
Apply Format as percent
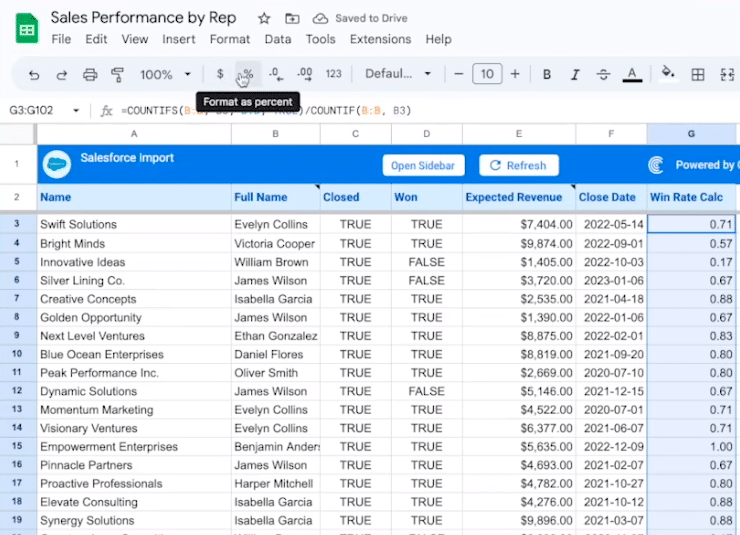coord(246,74)
